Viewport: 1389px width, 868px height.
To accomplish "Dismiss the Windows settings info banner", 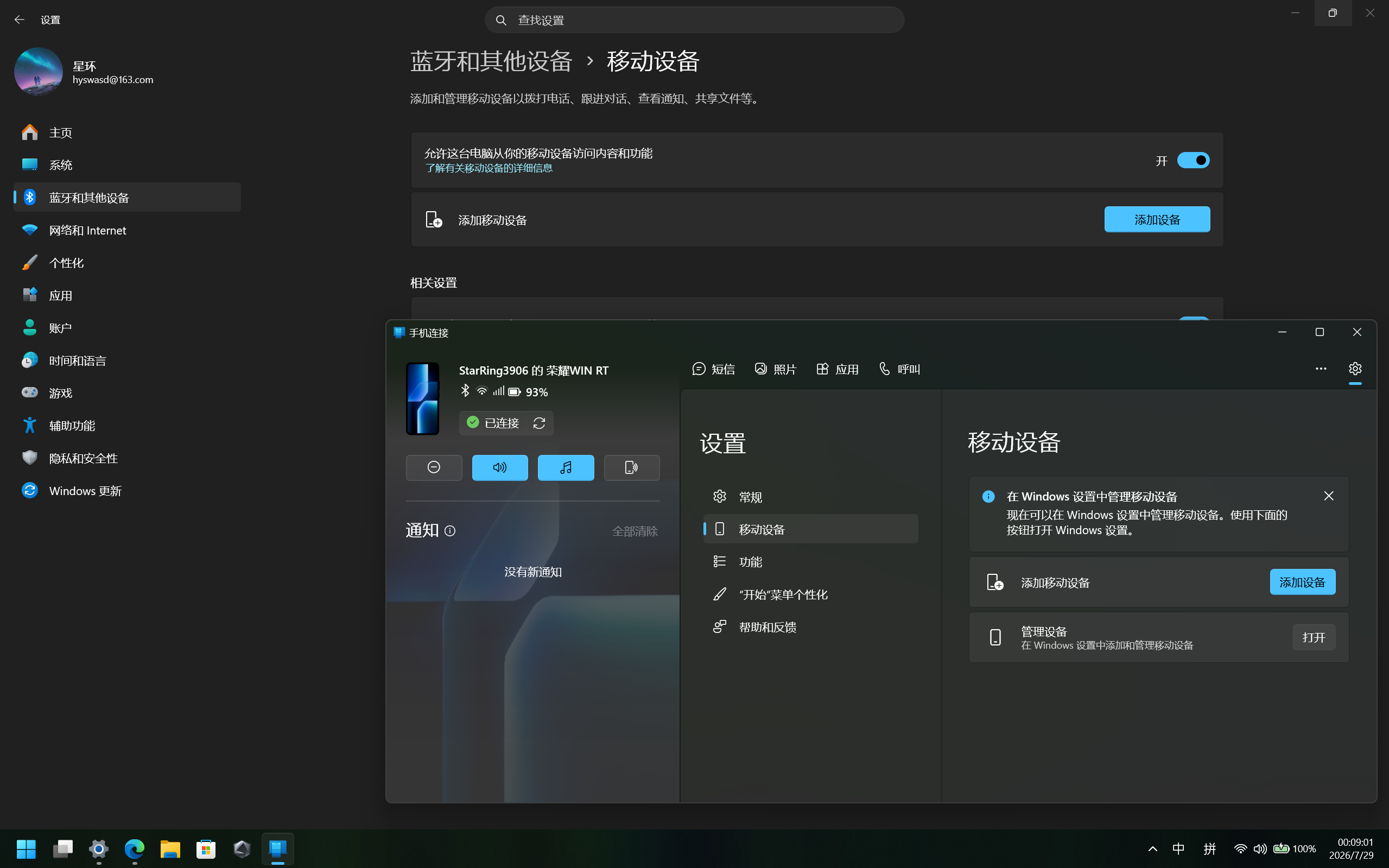I will pos(1329,496).
